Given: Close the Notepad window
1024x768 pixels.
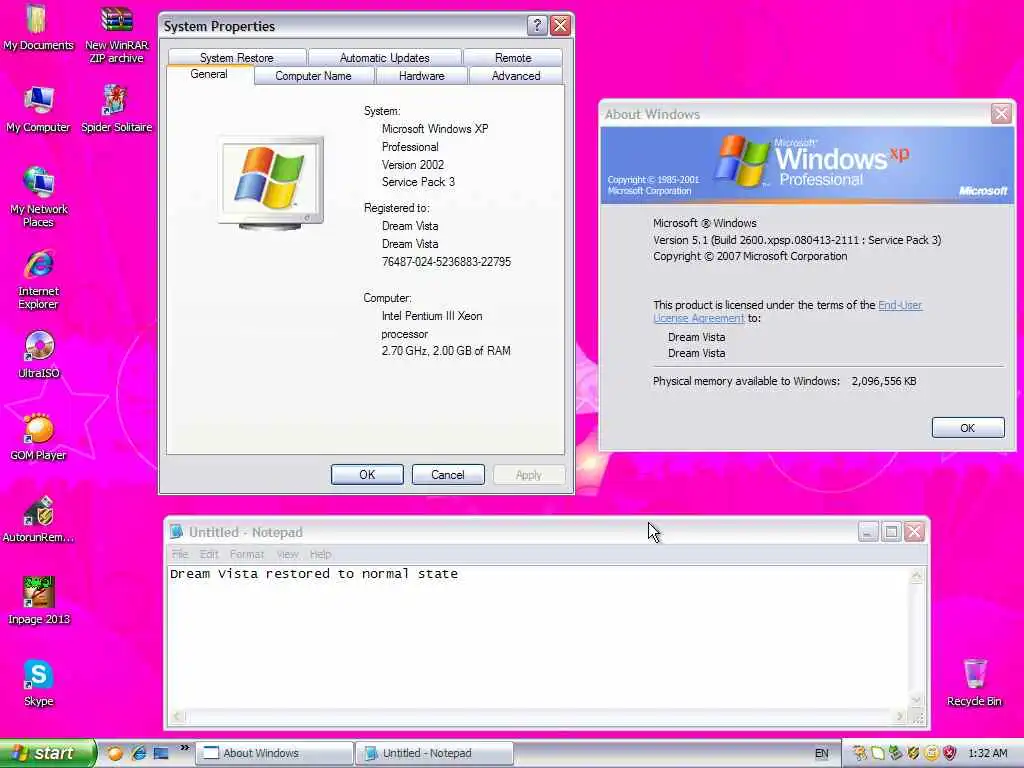Looking at the screenshot, I should coord(914,532).
